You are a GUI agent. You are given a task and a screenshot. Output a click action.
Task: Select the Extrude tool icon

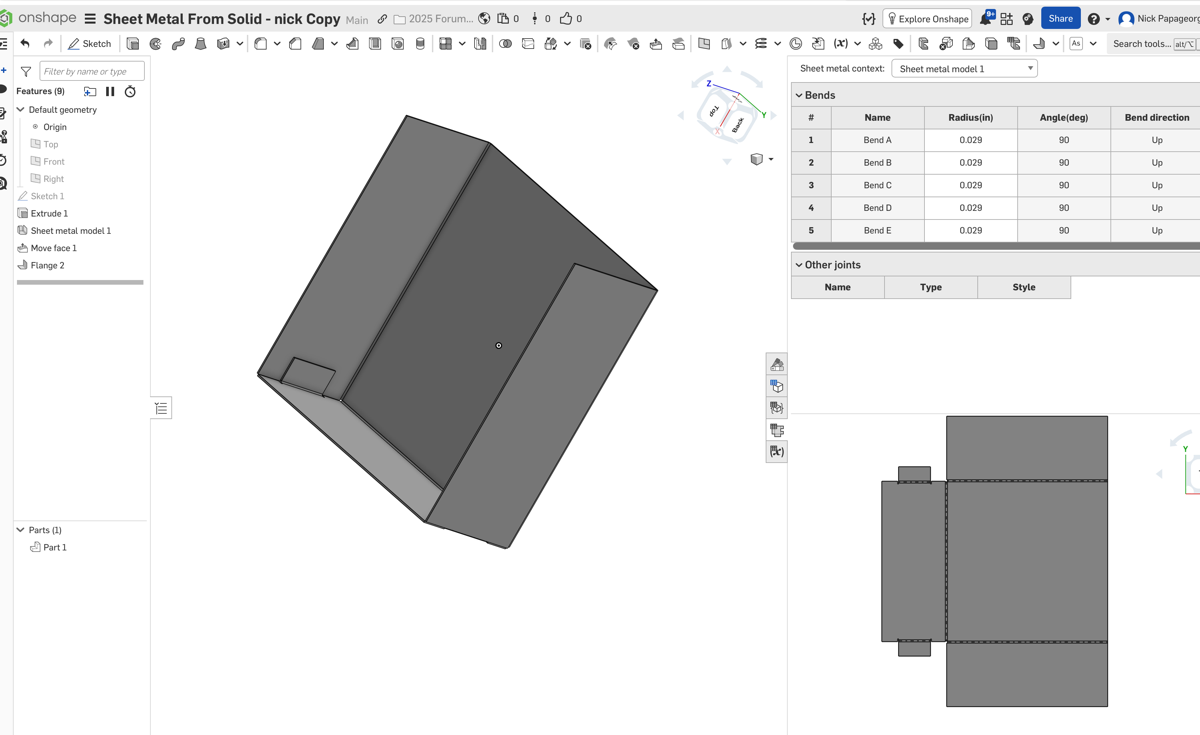[x=133, y=44]
